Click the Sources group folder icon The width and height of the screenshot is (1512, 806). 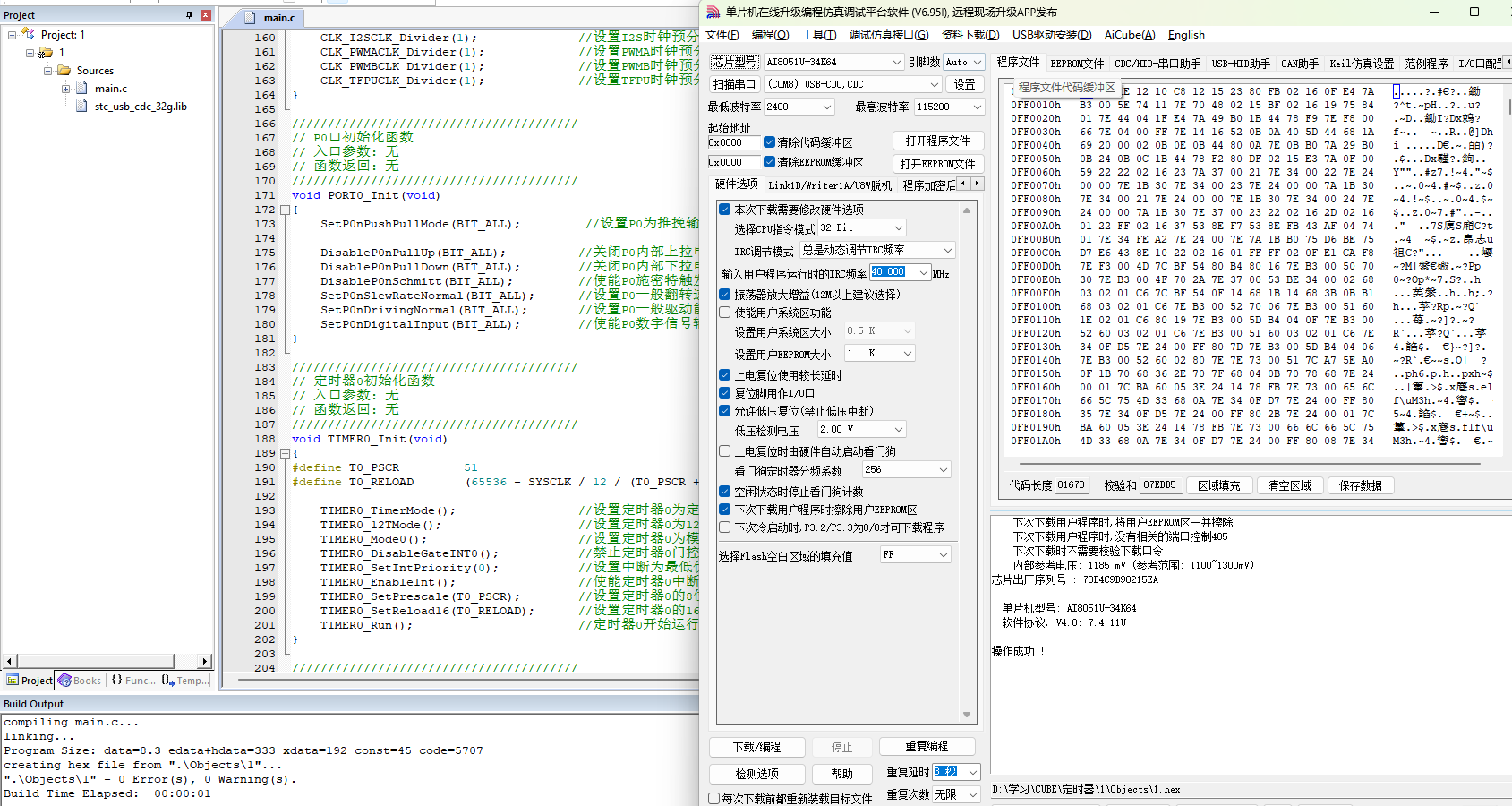click(x=64, y=70)
